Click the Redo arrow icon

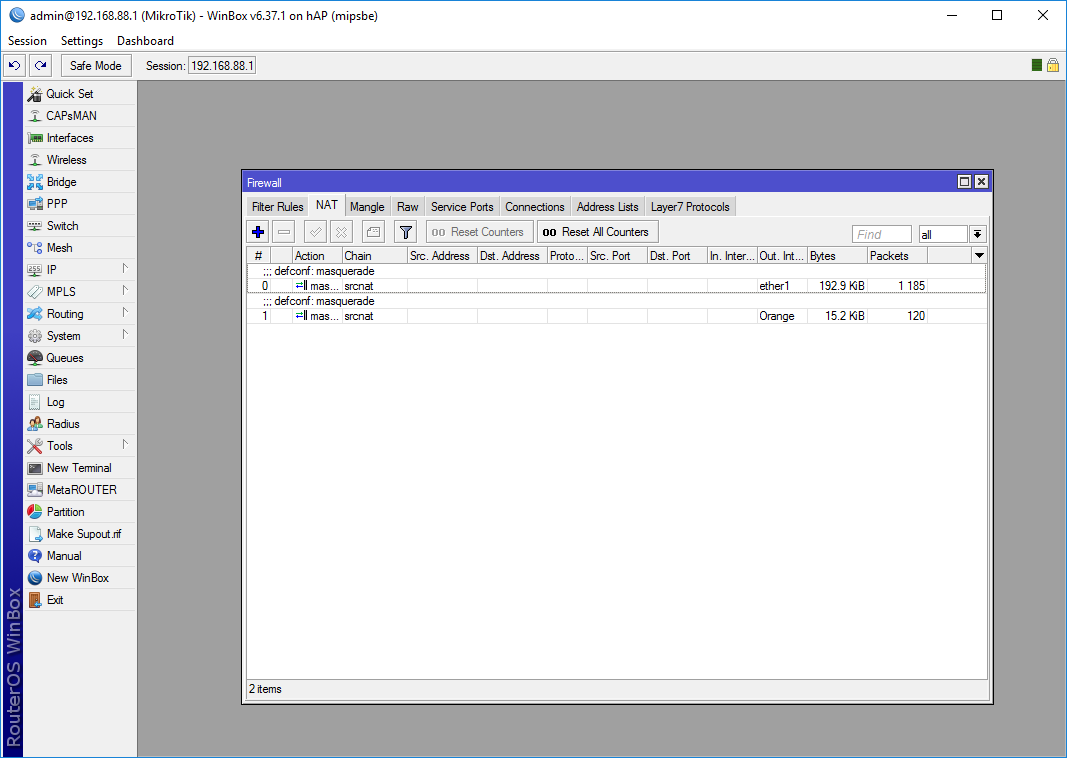pyautogui.click(x=41, y=66)
